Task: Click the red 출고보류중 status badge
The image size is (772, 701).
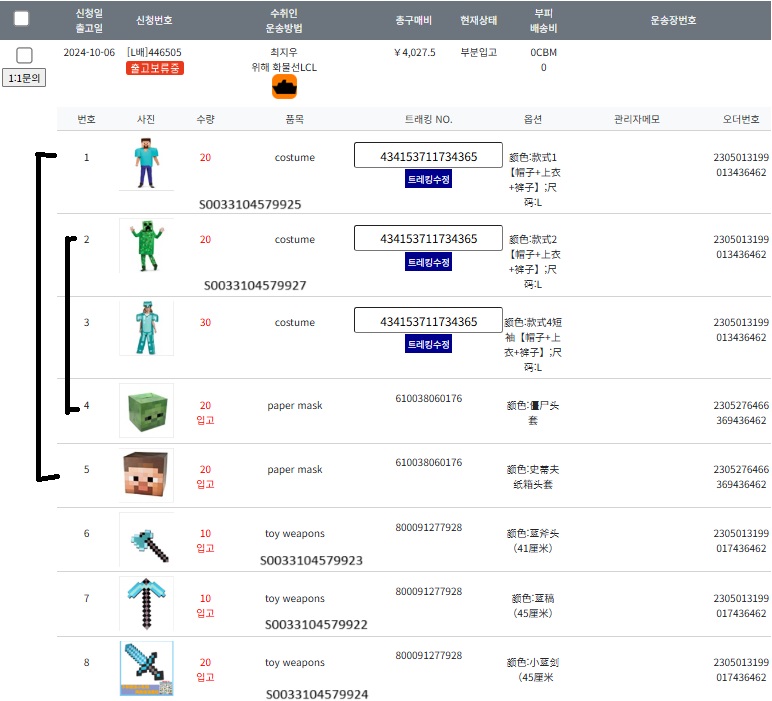Action: [x=155, y=68]
